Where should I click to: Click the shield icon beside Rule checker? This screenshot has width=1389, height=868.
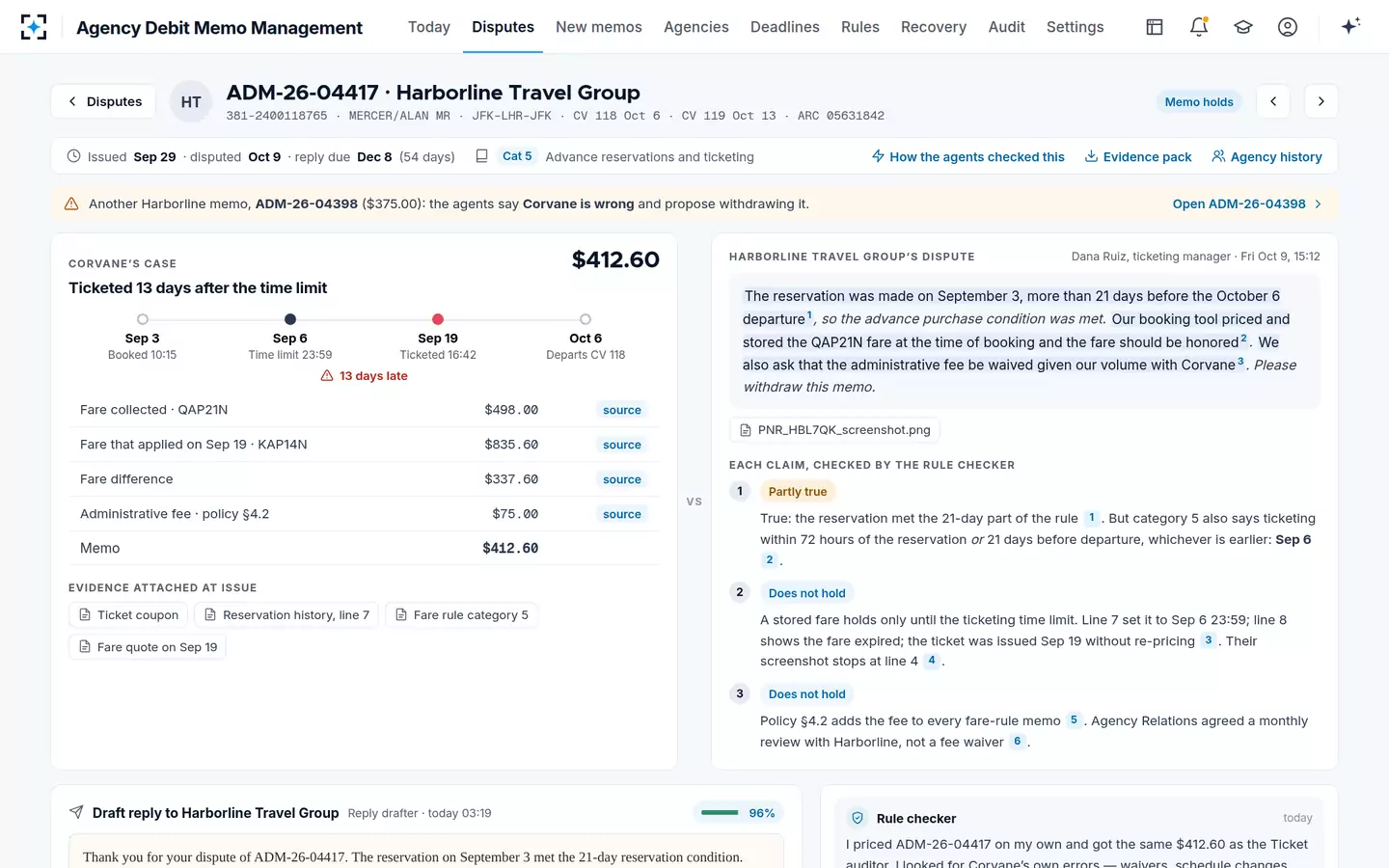coord(857,818)
